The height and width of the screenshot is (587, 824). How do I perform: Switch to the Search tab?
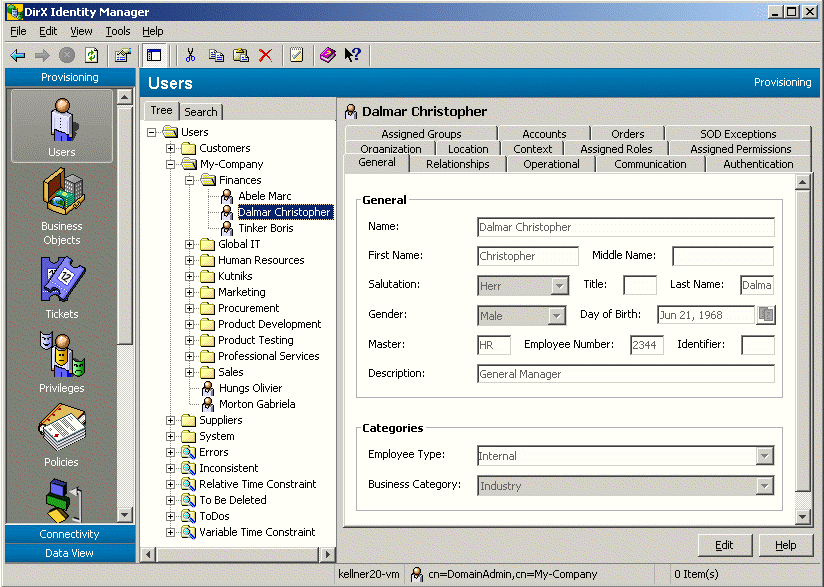tap(200, 111)
